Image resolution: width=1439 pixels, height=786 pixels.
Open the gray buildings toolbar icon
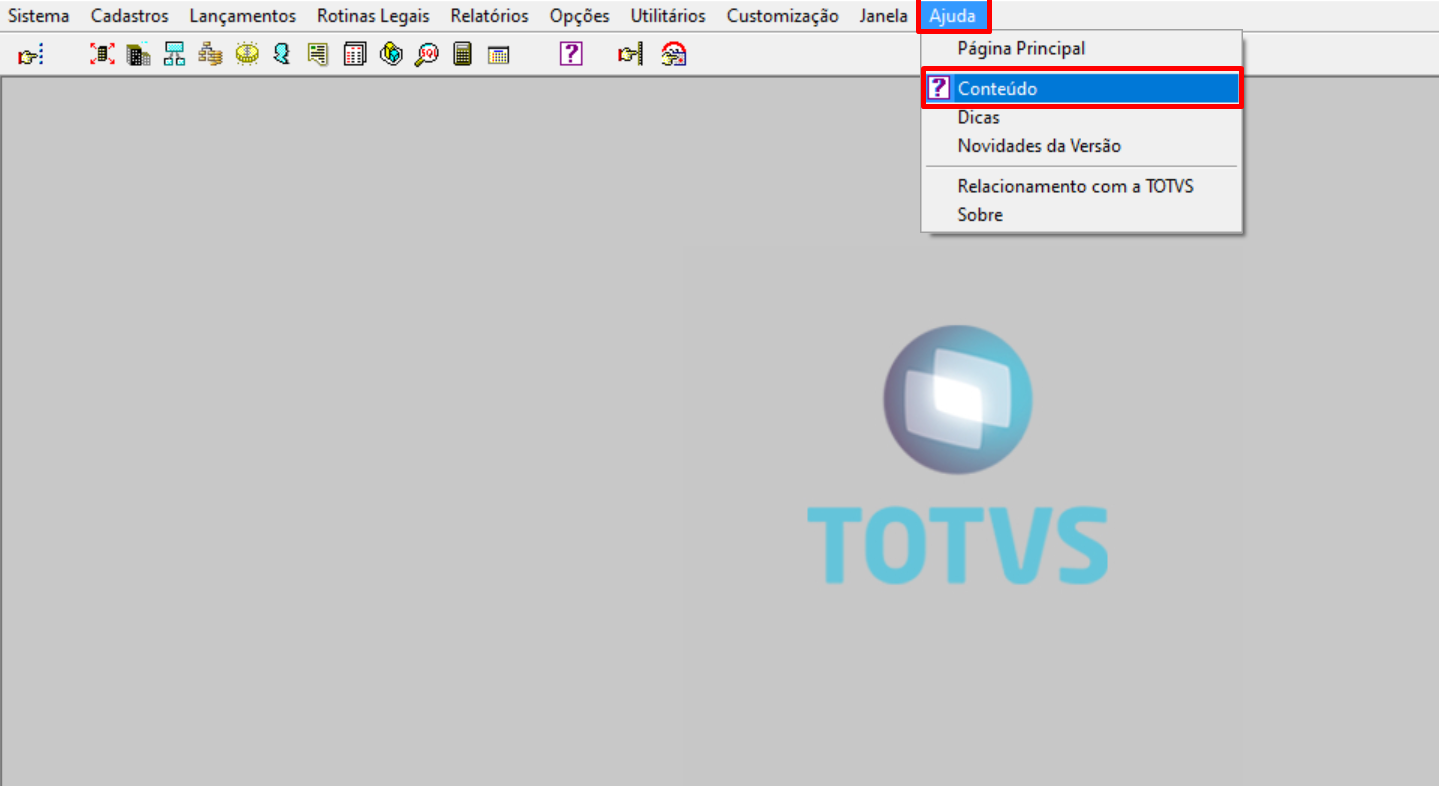[138, 54]
